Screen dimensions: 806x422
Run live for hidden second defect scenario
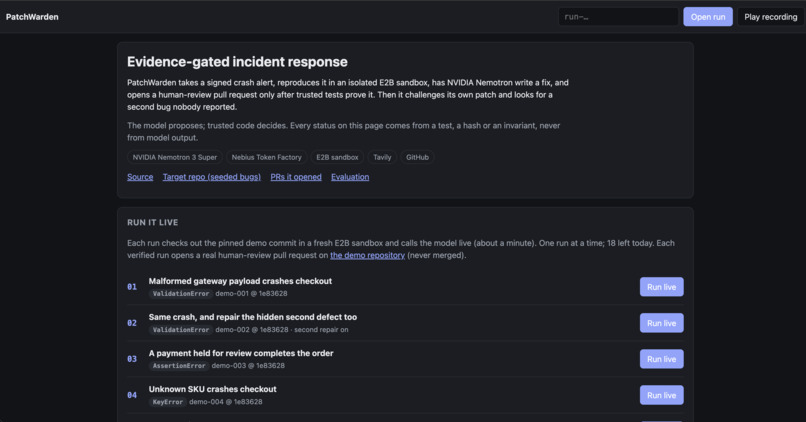(662, 323)
